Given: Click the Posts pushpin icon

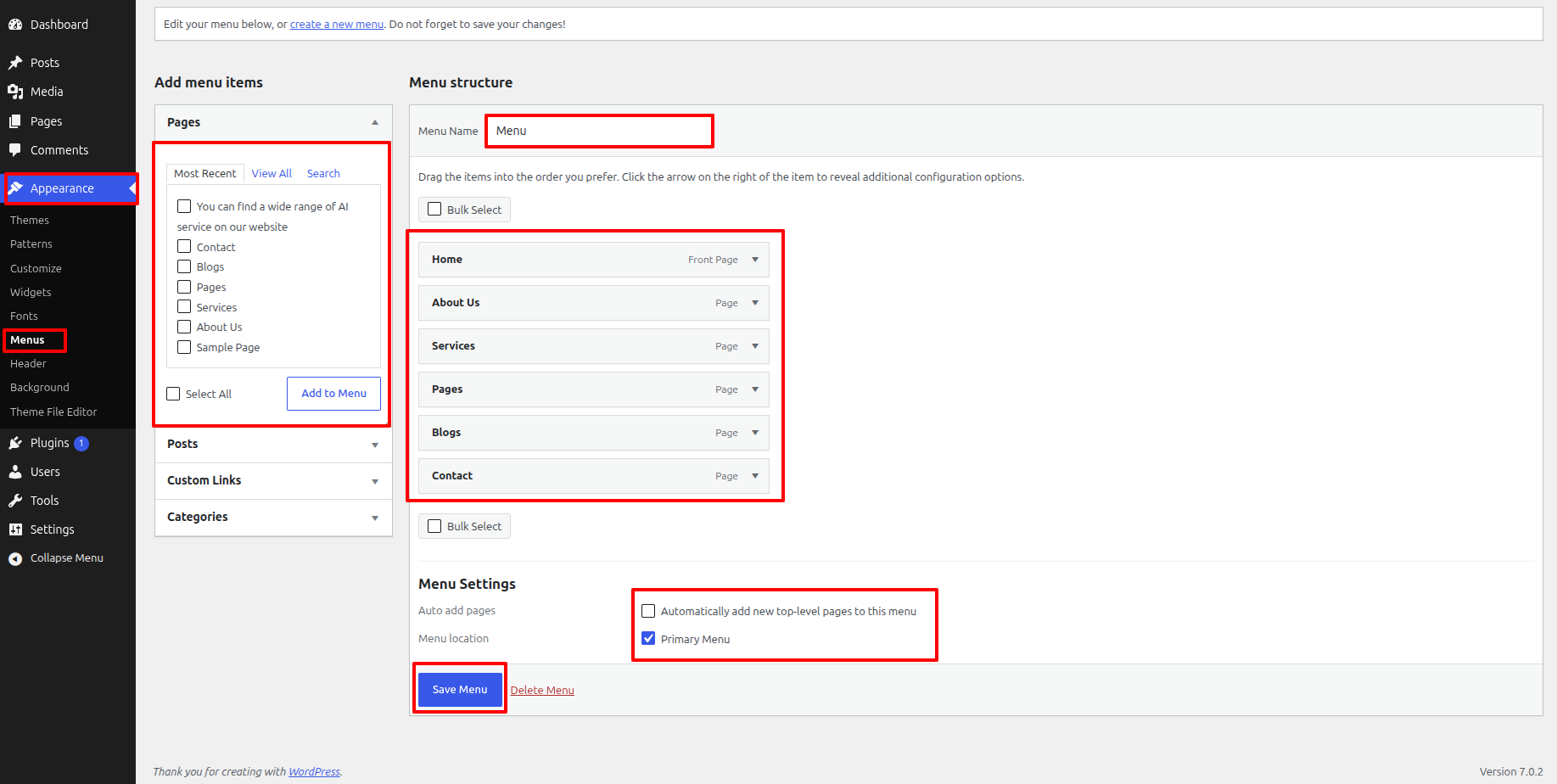Looking at the screenshot, I should (15, 63).
